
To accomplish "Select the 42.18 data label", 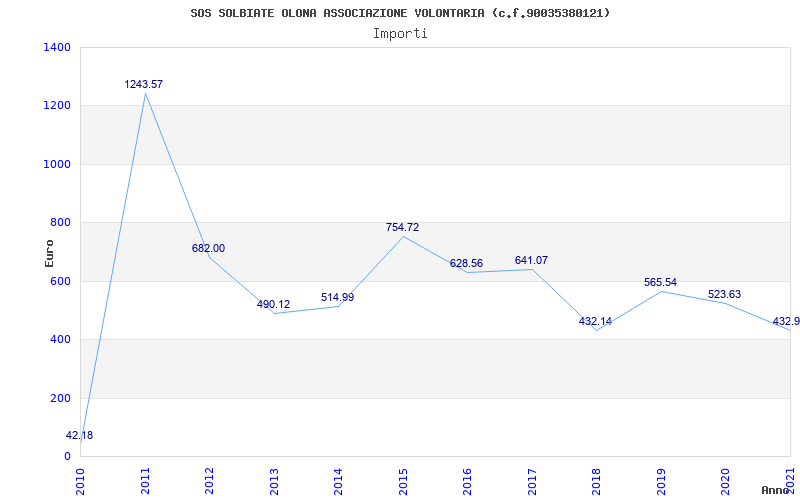I will pyautogui.click(x=80, y=435).
